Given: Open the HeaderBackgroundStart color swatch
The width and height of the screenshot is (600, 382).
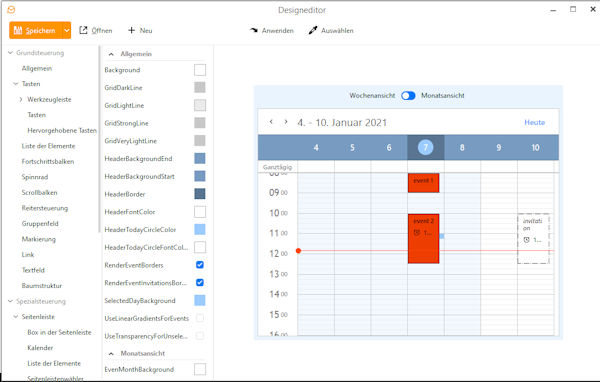Looking at the screenshot, I should coord(200,176).
